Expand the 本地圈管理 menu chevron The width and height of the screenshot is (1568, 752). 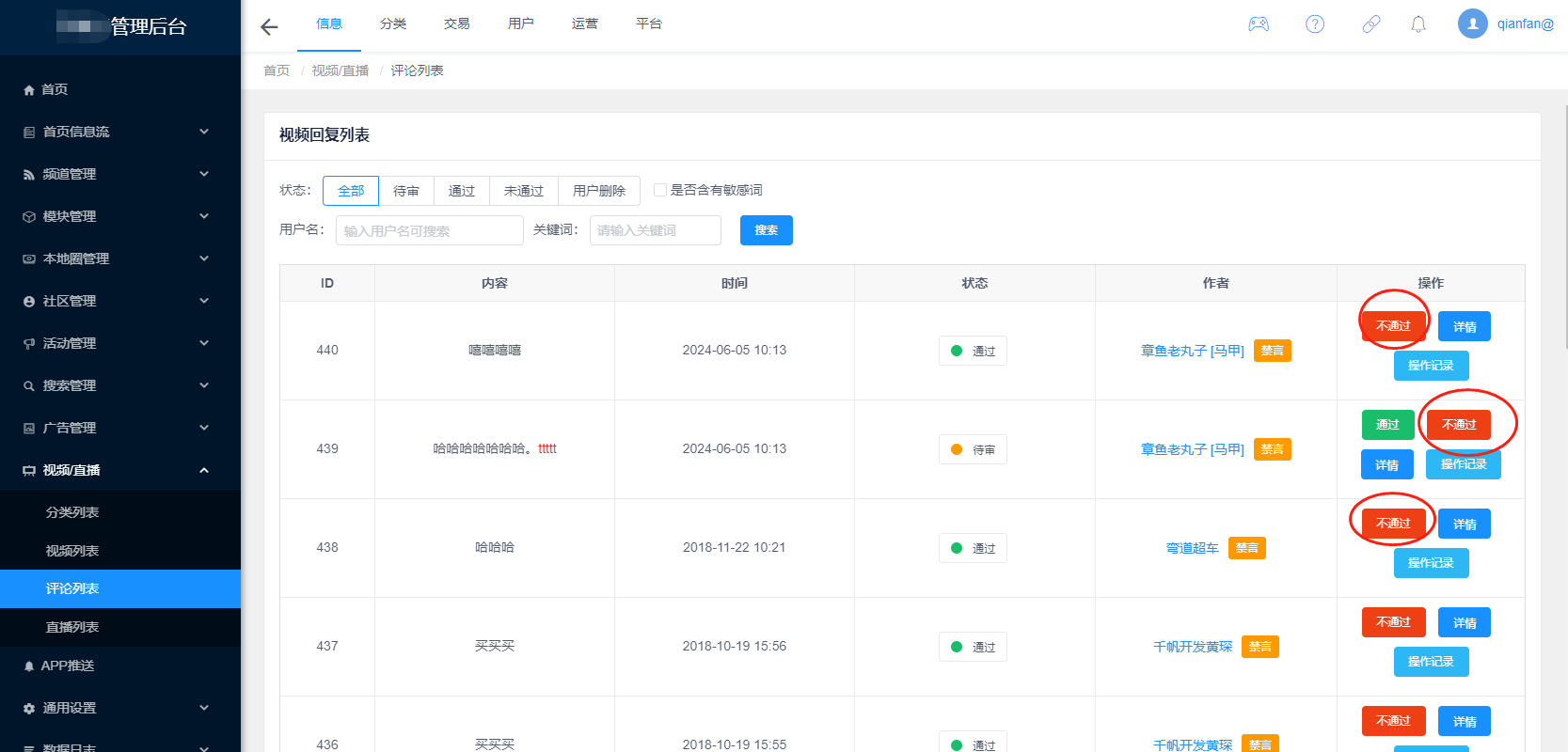coord(204,258)
